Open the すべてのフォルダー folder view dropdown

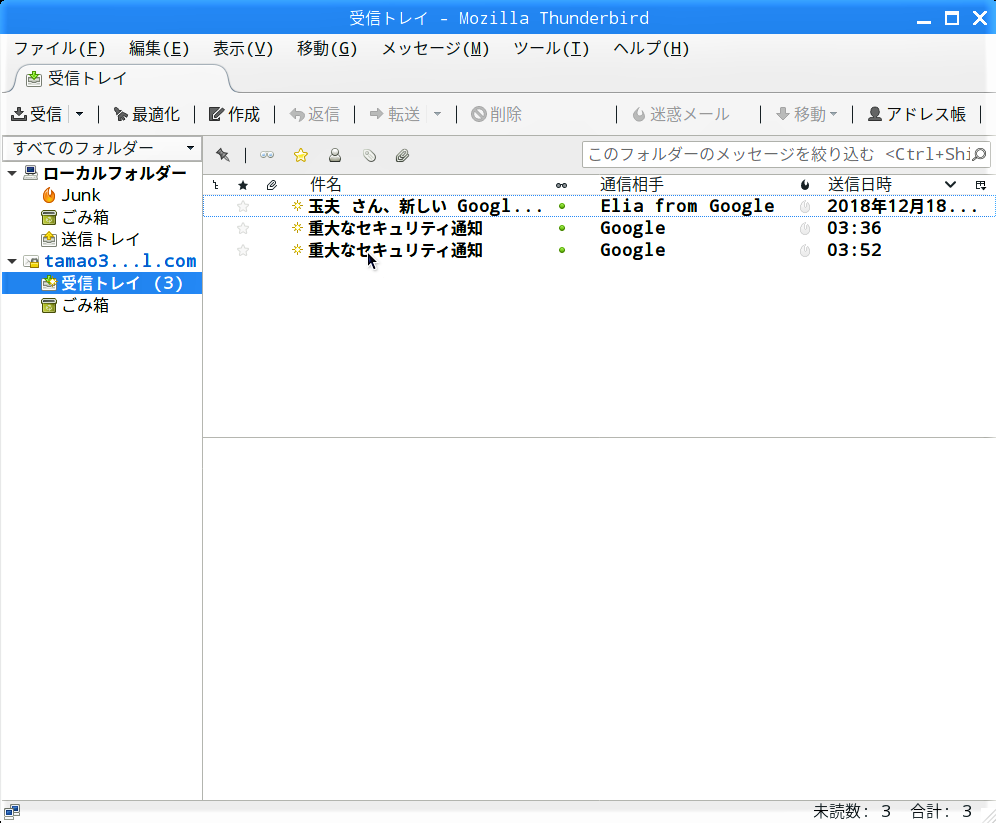coord(102,148)
